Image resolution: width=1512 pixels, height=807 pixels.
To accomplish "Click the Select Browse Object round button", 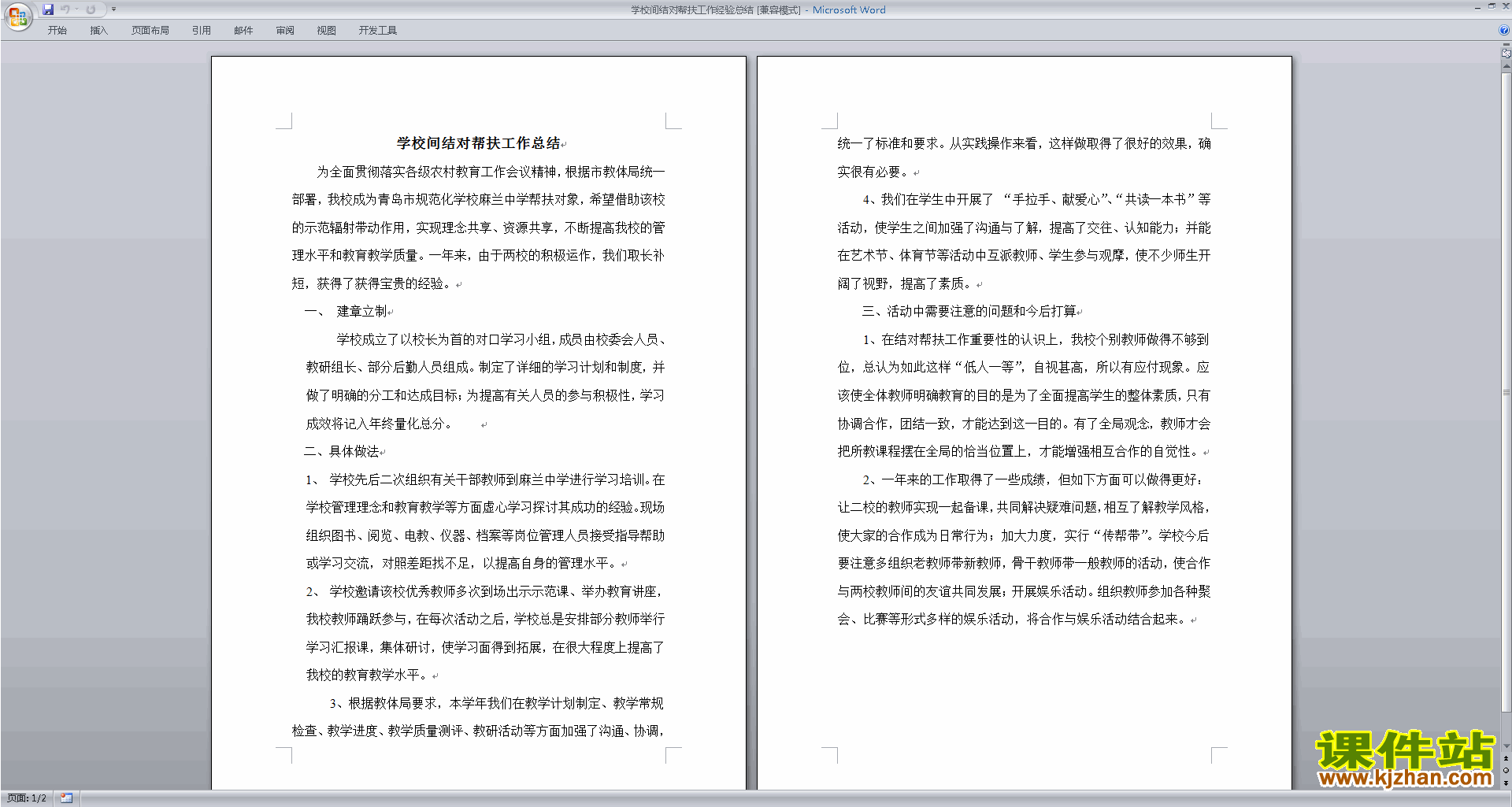I will (x=1506, y=771).
